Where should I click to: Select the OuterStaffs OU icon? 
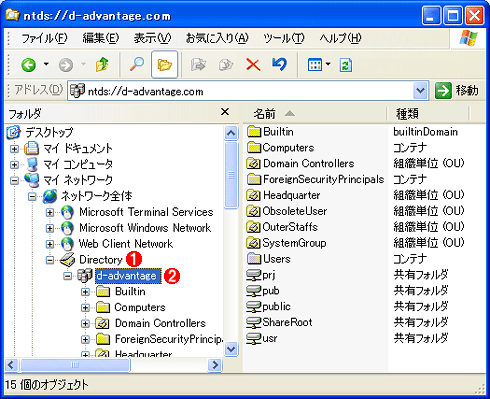pyautogui.click(x=253, y=227)
